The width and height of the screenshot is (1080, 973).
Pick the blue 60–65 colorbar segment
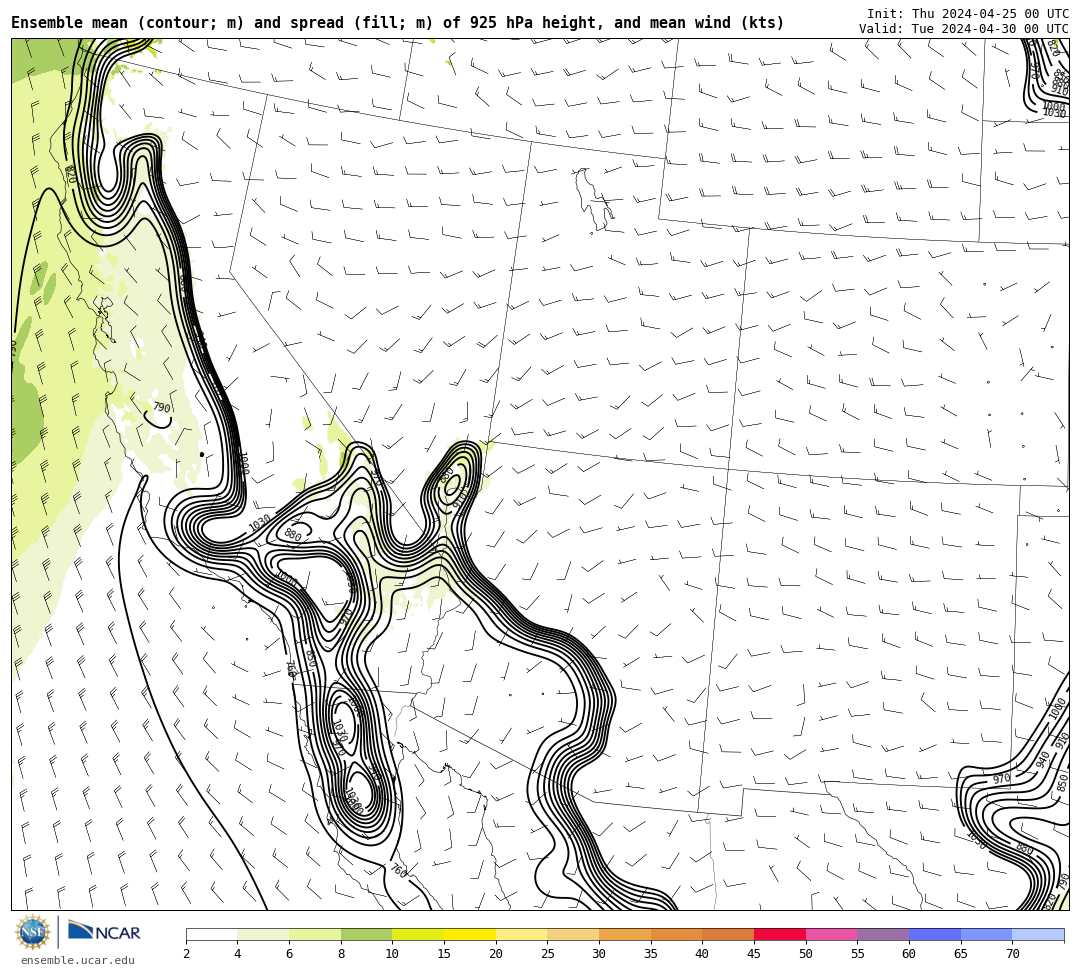pos(935,934)
